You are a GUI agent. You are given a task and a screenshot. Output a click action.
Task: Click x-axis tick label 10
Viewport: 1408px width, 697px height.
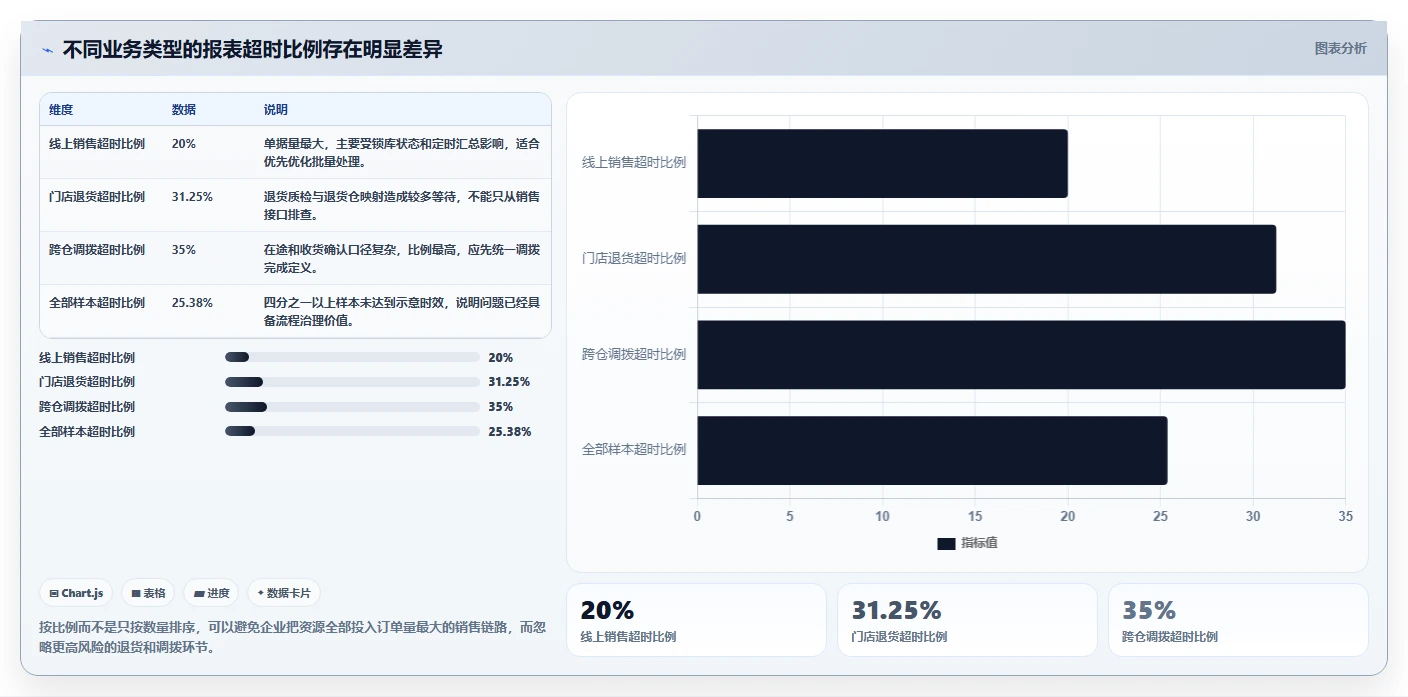click(x=882, y=516)
